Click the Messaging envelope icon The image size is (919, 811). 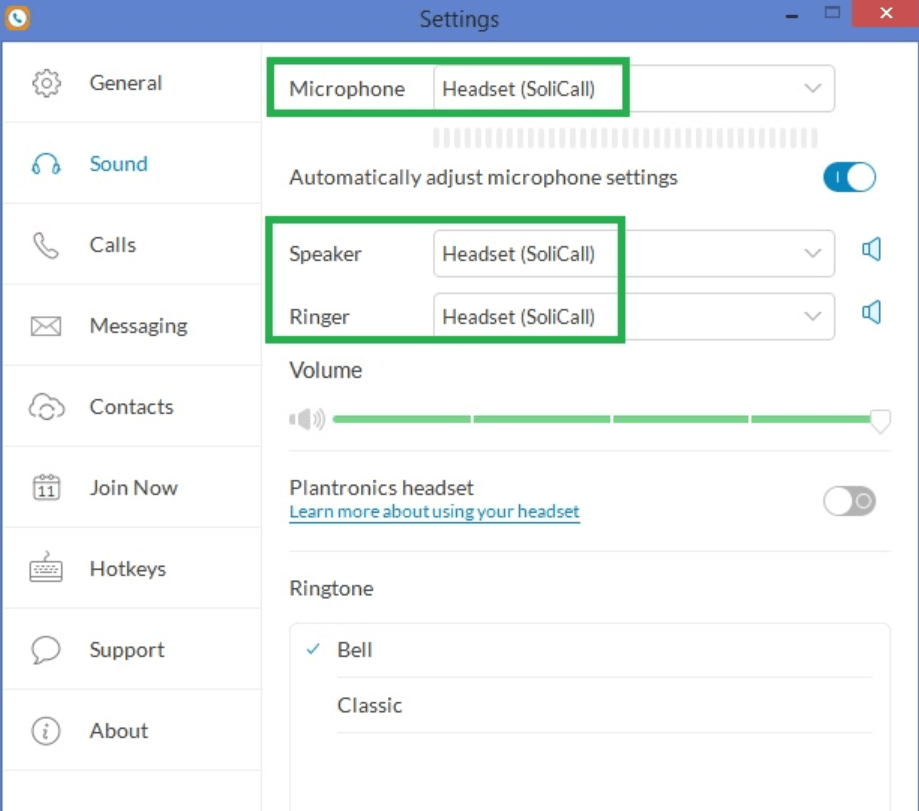(x=46, y=326)
